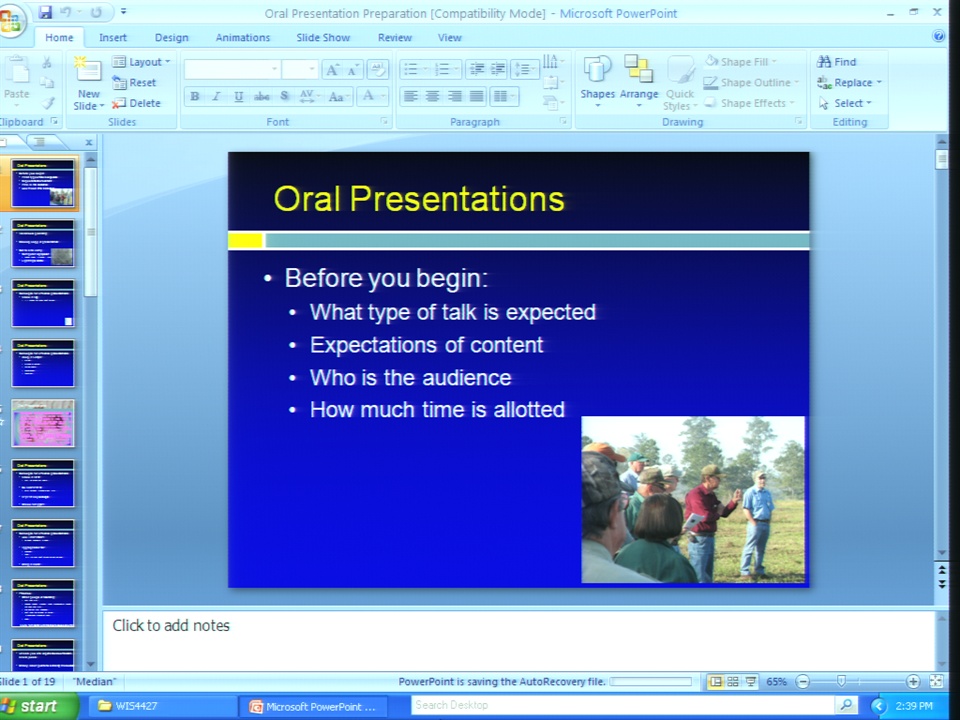Click the Windows Start button
Image resolution: width=960 pixels, height=720 pixels.
(x=39, y=706)
